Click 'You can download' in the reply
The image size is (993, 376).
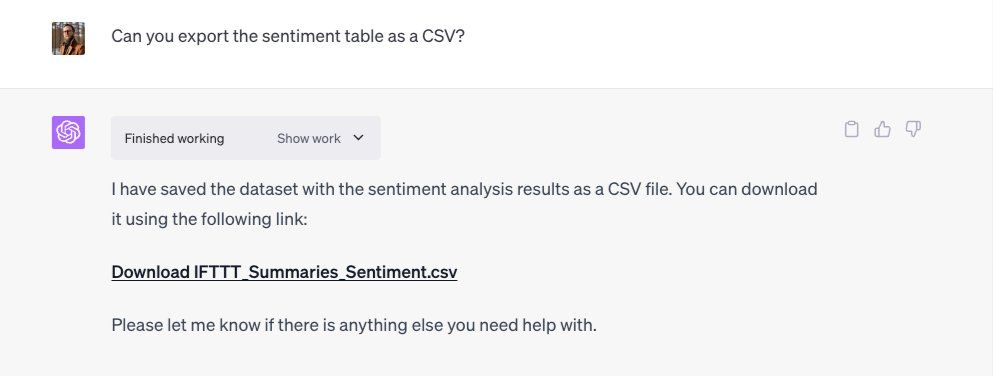[x=747, y=189]
